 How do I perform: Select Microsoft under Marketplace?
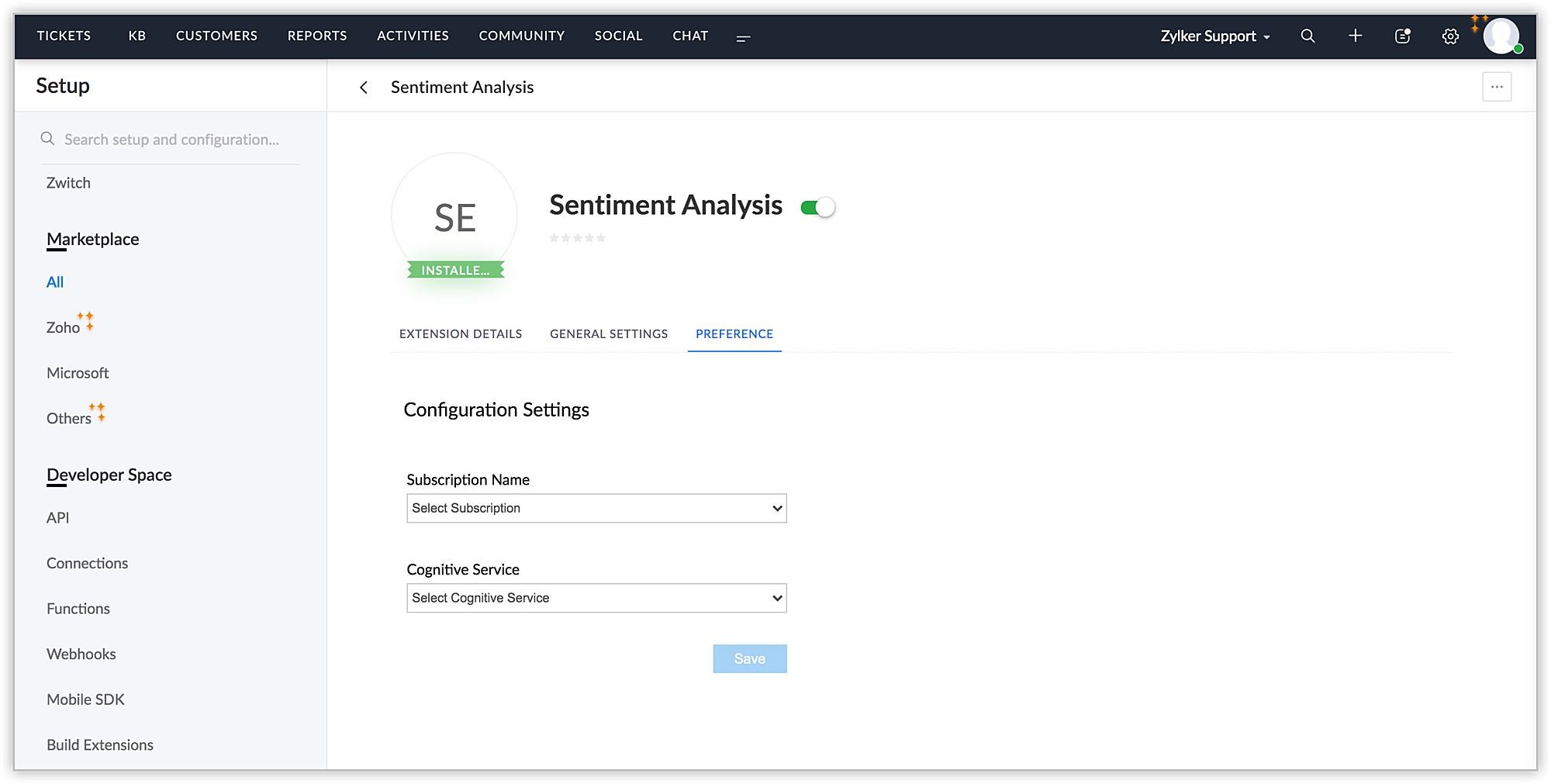point(78,373)
